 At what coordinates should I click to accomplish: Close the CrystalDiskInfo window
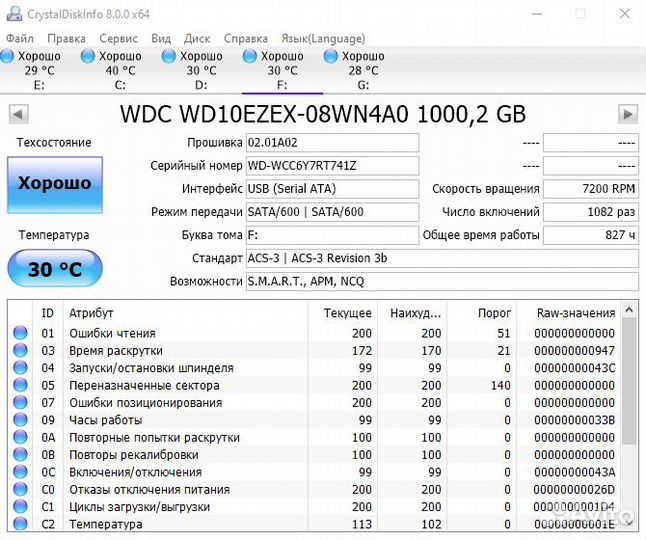pos(625,14)
